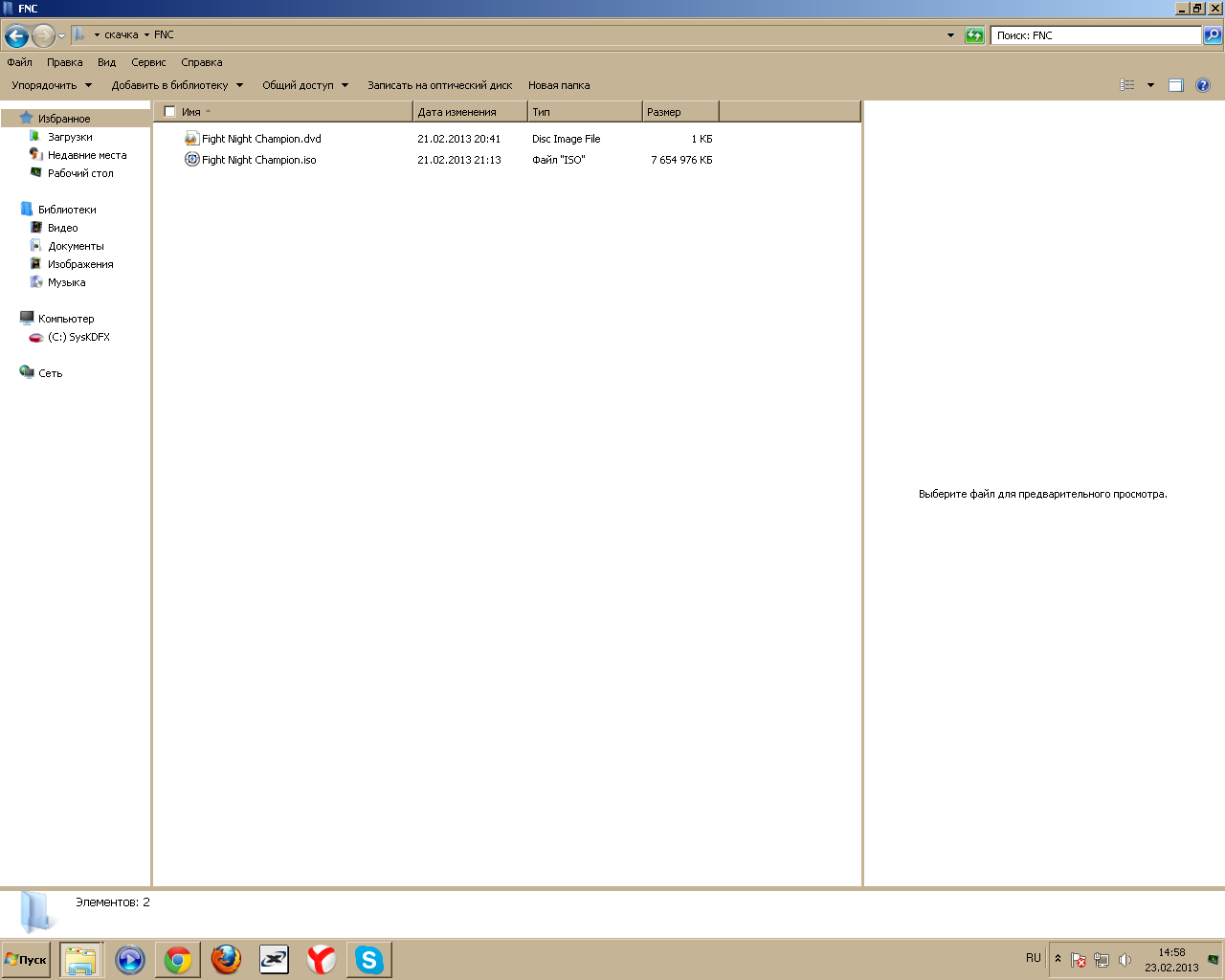1225x980 pixels.
Task: Toggle the select-all checkbox in header
Action: tap(169, 112)
